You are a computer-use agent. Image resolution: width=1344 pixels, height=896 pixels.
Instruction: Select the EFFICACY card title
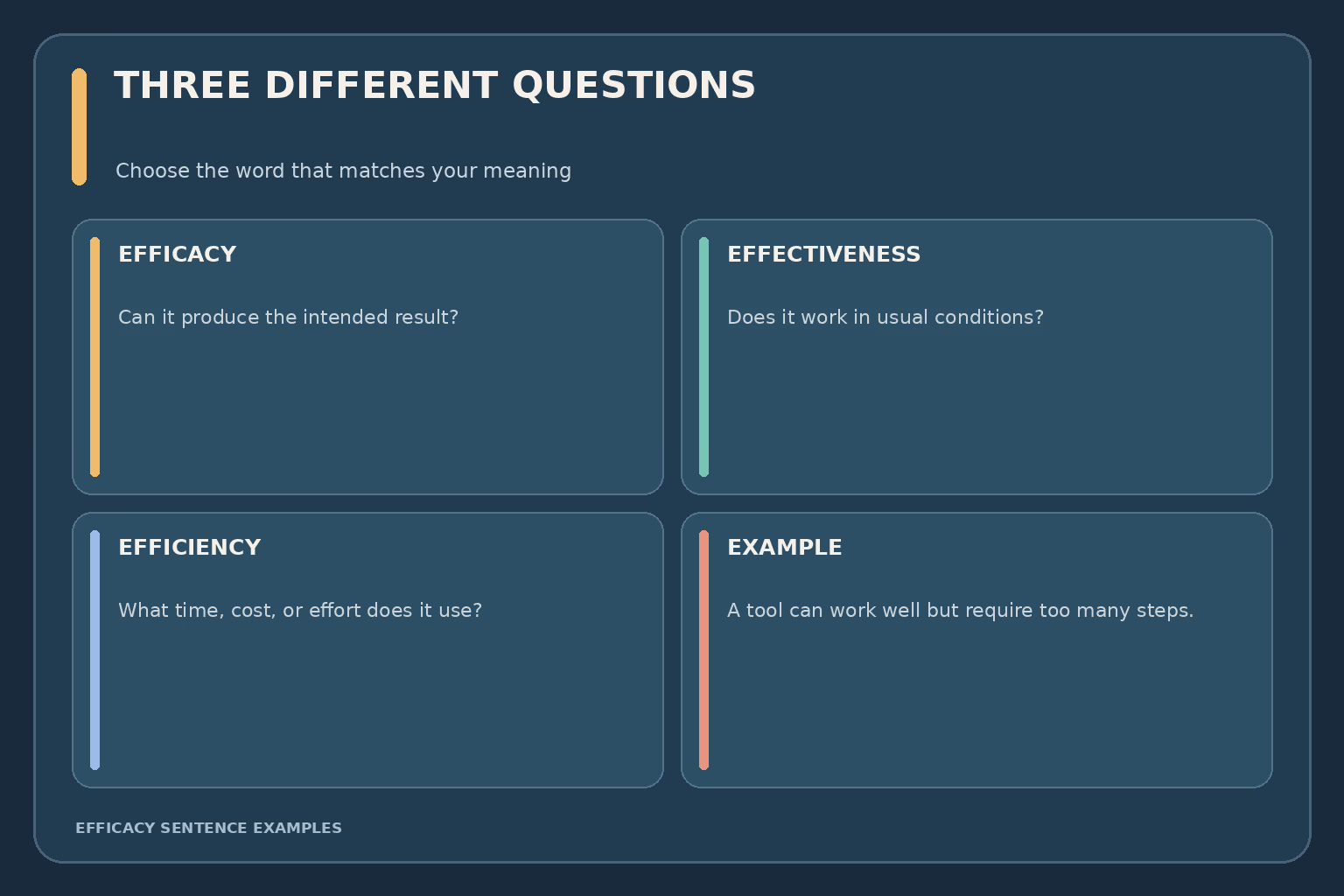click(178, 255)
